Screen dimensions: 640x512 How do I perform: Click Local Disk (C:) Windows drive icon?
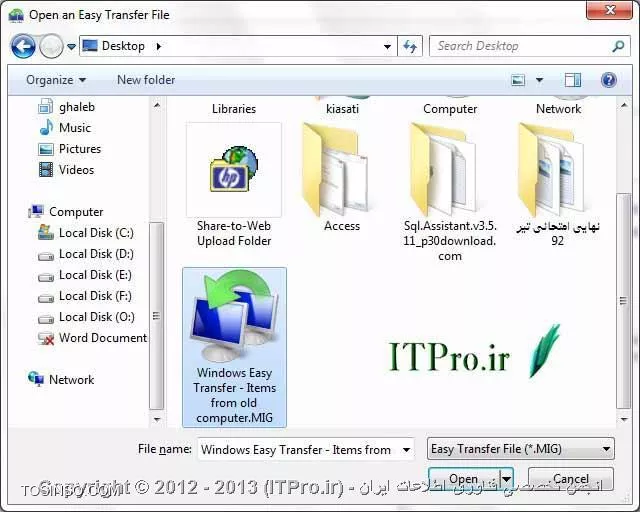(46, 233)
